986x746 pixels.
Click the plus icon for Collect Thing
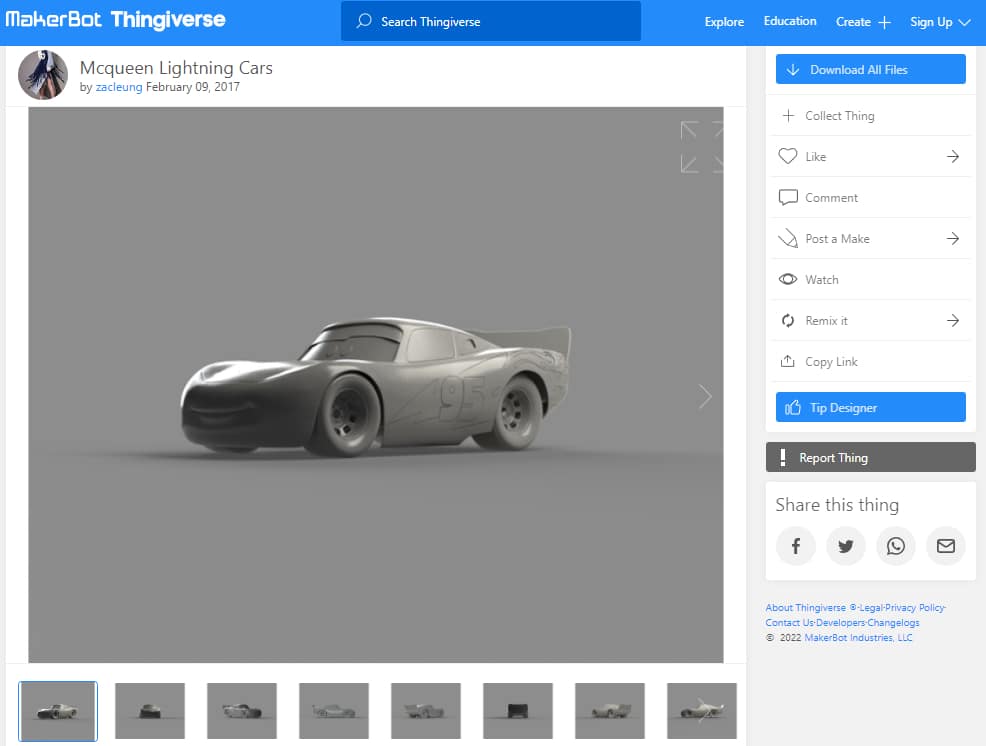788,115
